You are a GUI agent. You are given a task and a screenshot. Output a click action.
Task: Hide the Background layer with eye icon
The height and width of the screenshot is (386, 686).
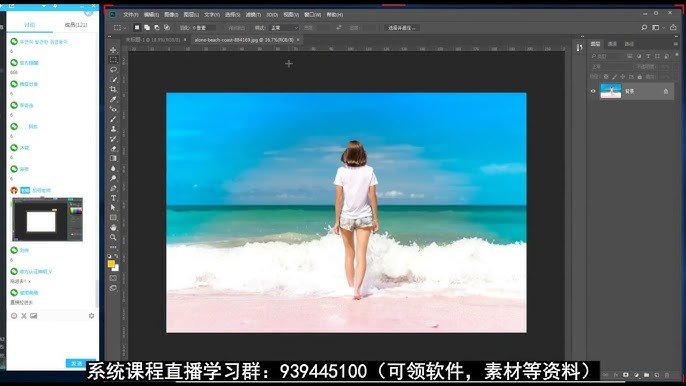593,91
